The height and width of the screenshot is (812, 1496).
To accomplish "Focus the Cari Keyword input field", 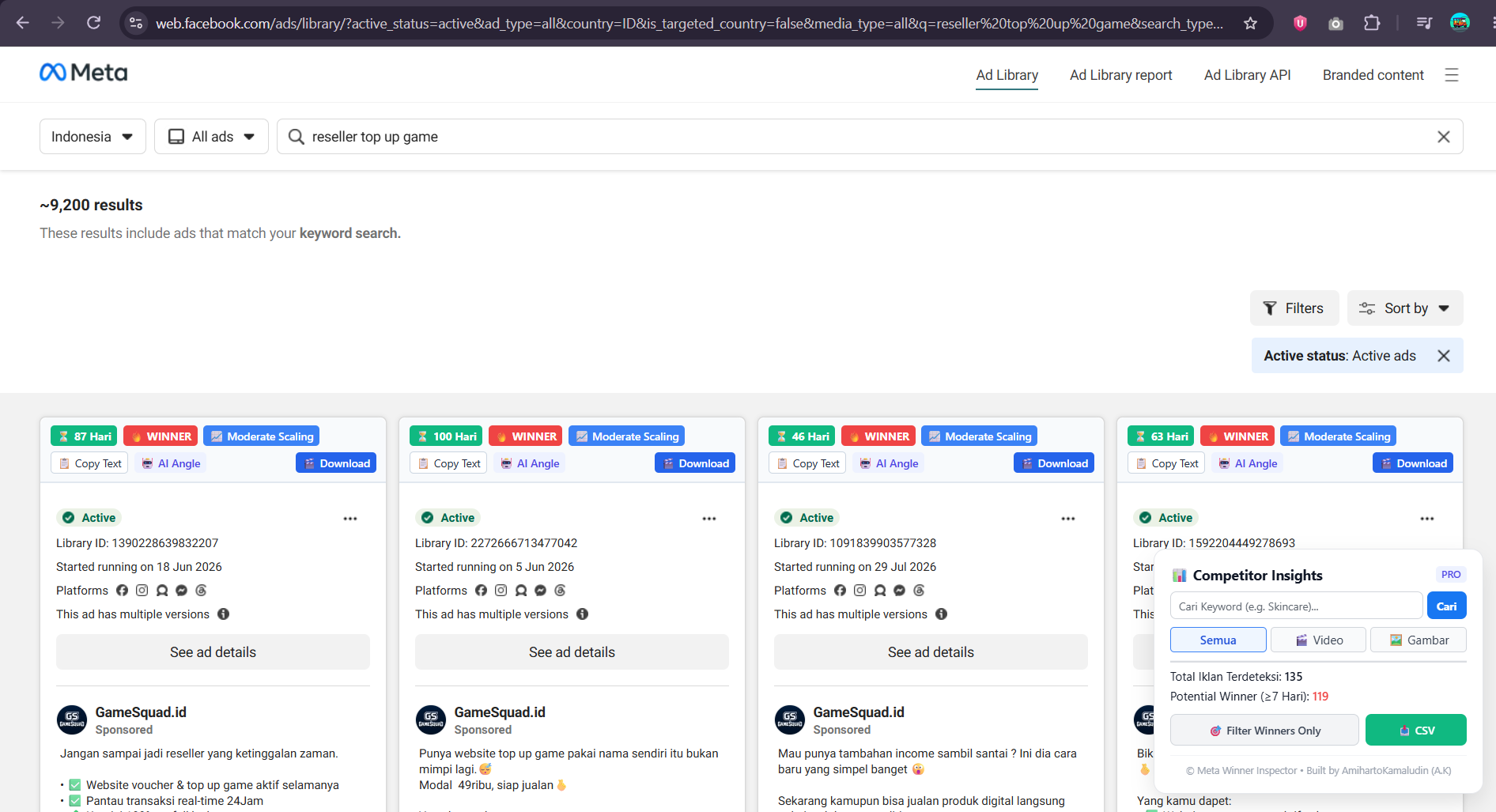I will pos(1296,606).
